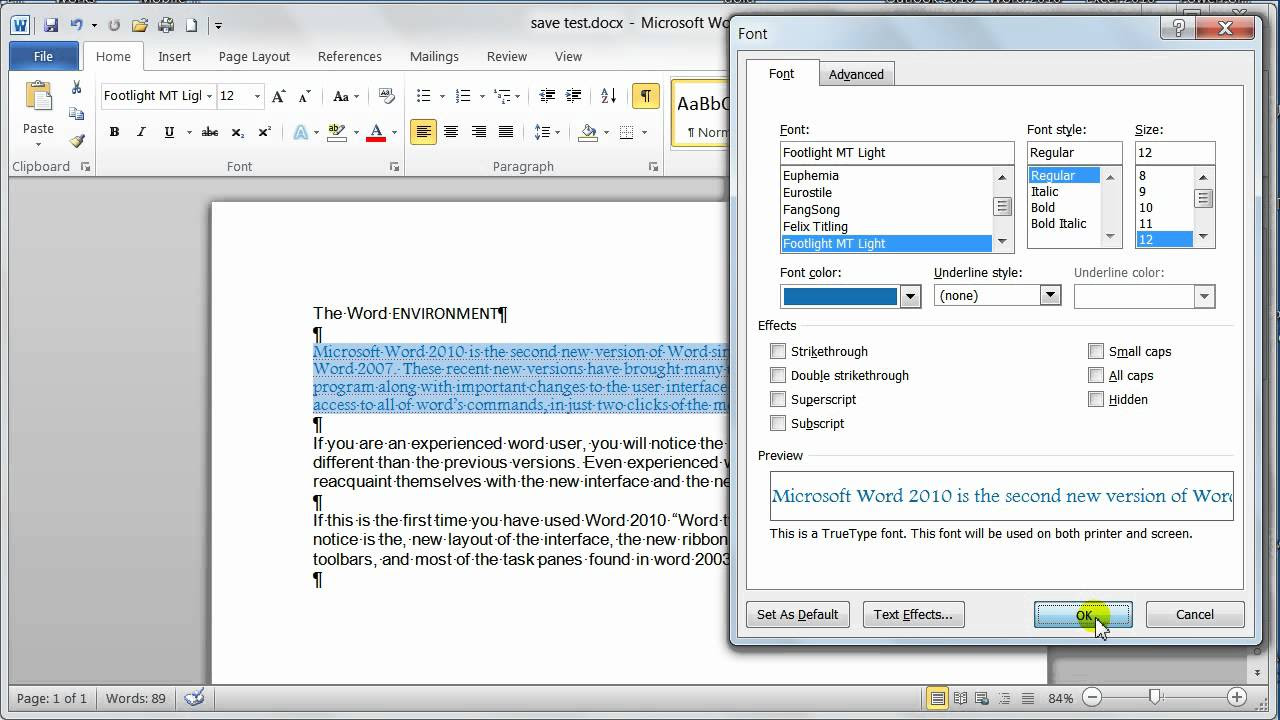Image resolution: width=1280 pixels, height=720 pixels.
Task: Click the Bold formatting icon in ribbon
Action: [x=114, y=132]
